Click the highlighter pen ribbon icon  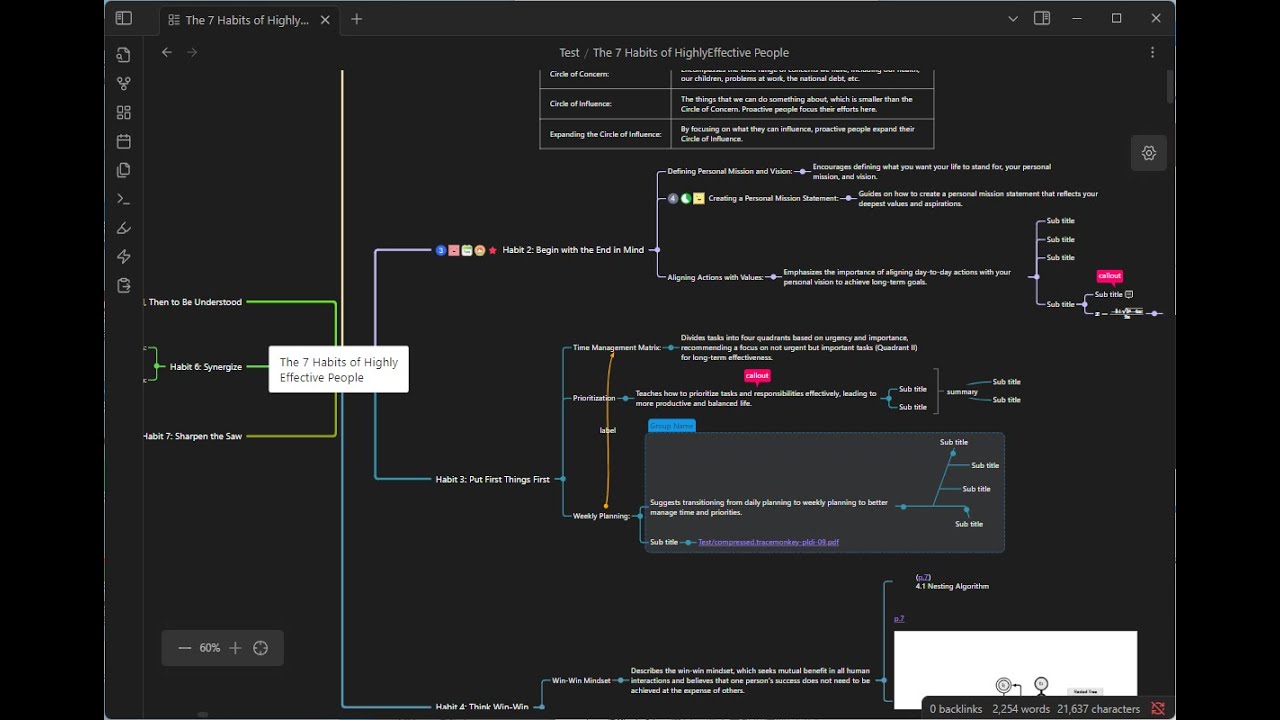[123, 228]
